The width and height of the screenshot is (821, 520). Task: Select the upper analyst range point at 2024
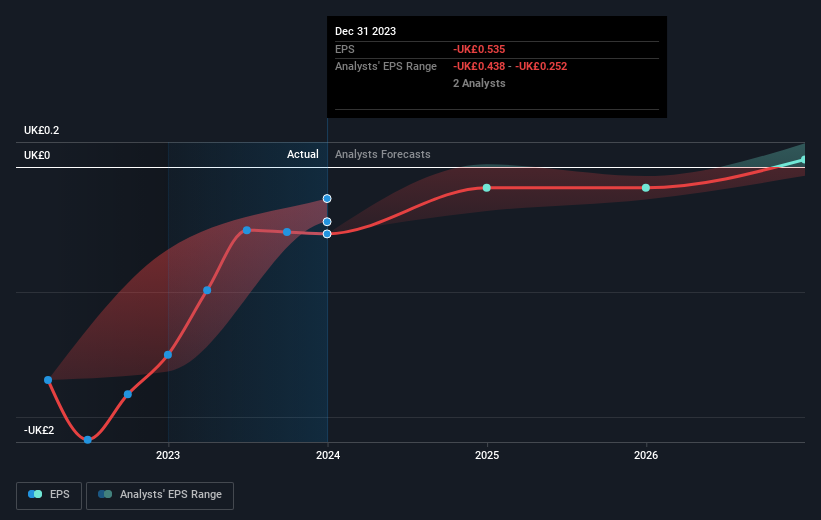click(327, 198)
